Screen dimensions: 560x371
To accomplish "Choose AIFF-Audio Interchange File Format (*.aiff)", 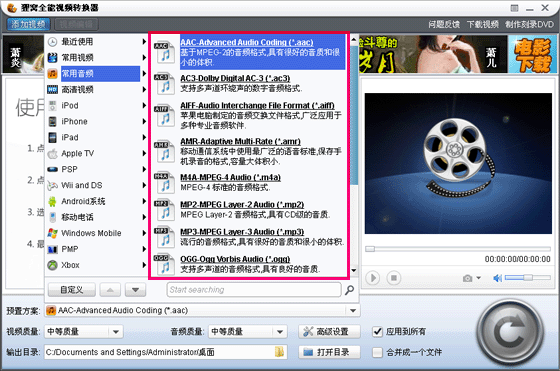I will coord(257,105).
